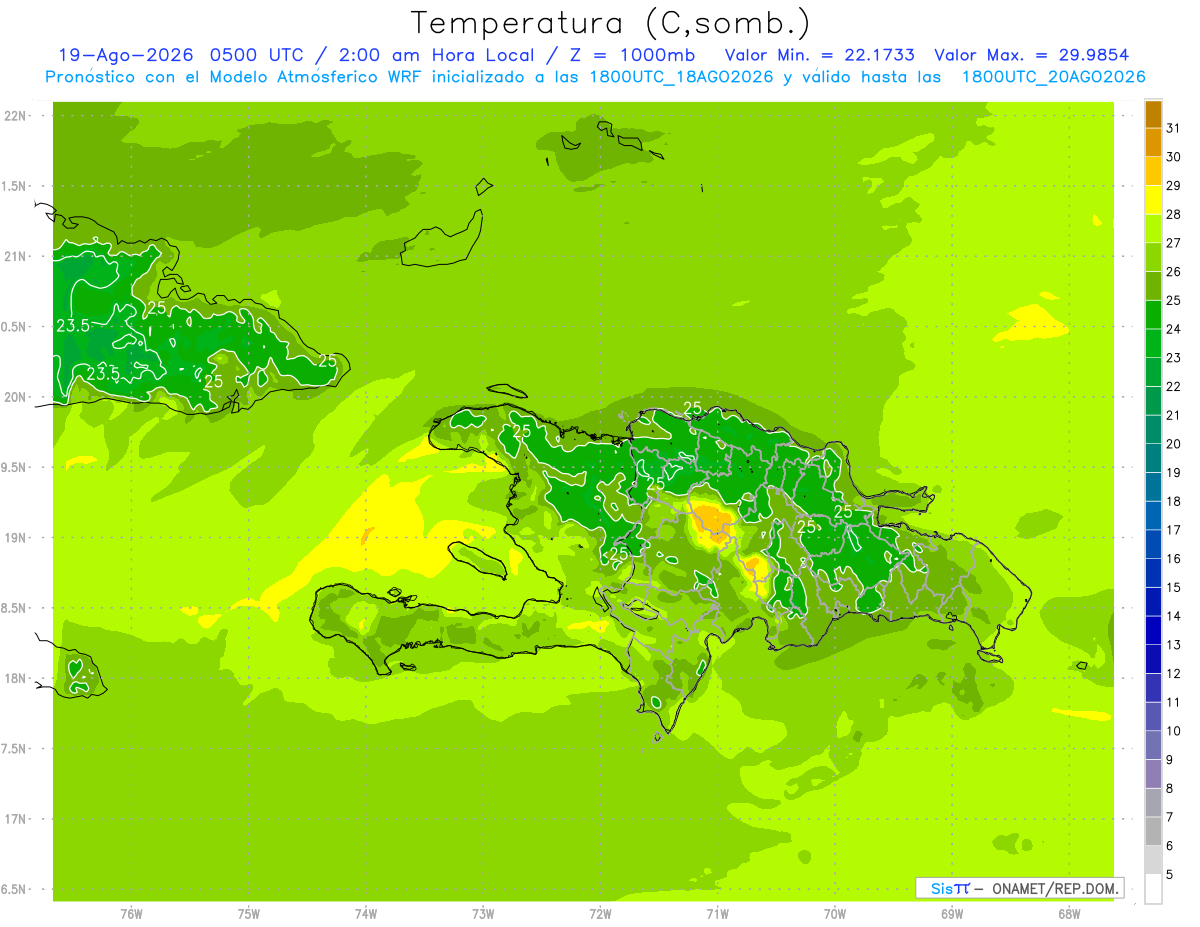Click the '6.5N' latitude label
Viewport: 1200px width, 927px height.
click(15, 889)
